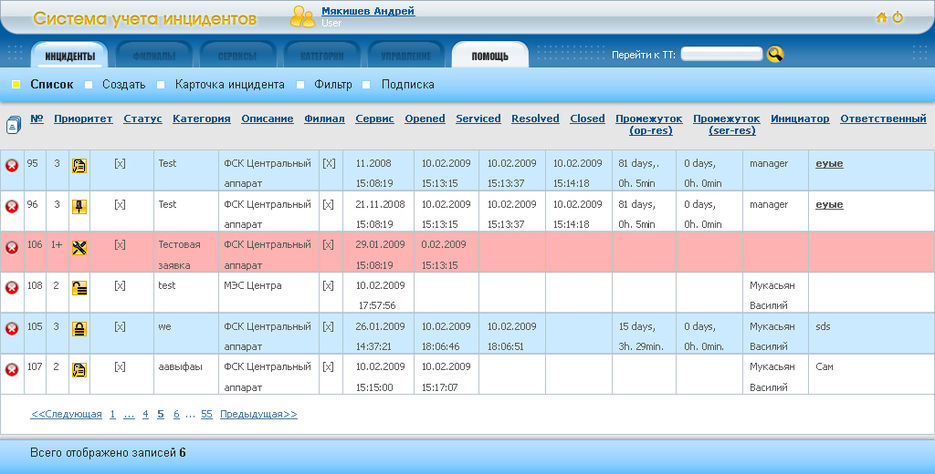Image resolution: width=935 pixels, height=474 pixels.
Task: Delete incident 105 with red cross
Action: [11, 329]
